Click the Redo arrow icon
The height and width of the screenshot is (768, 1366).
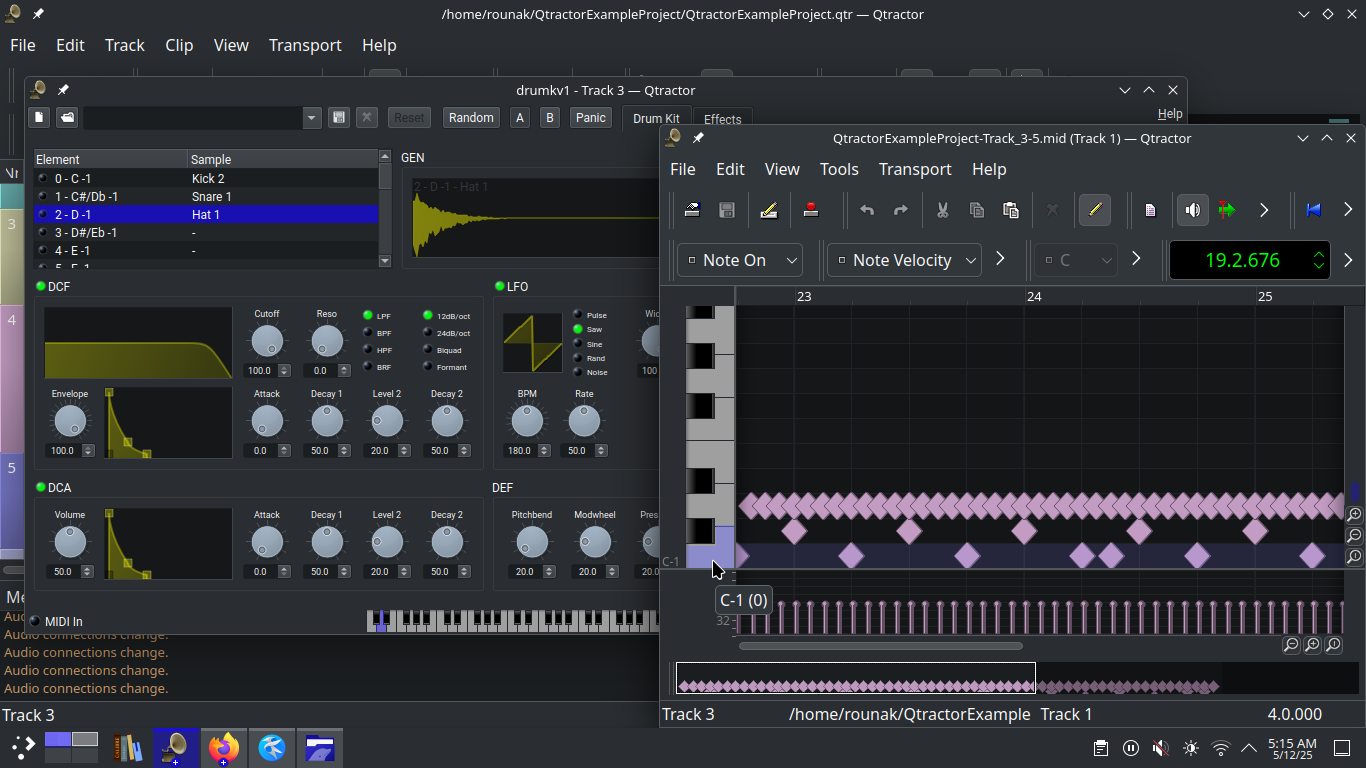[899, 210]
